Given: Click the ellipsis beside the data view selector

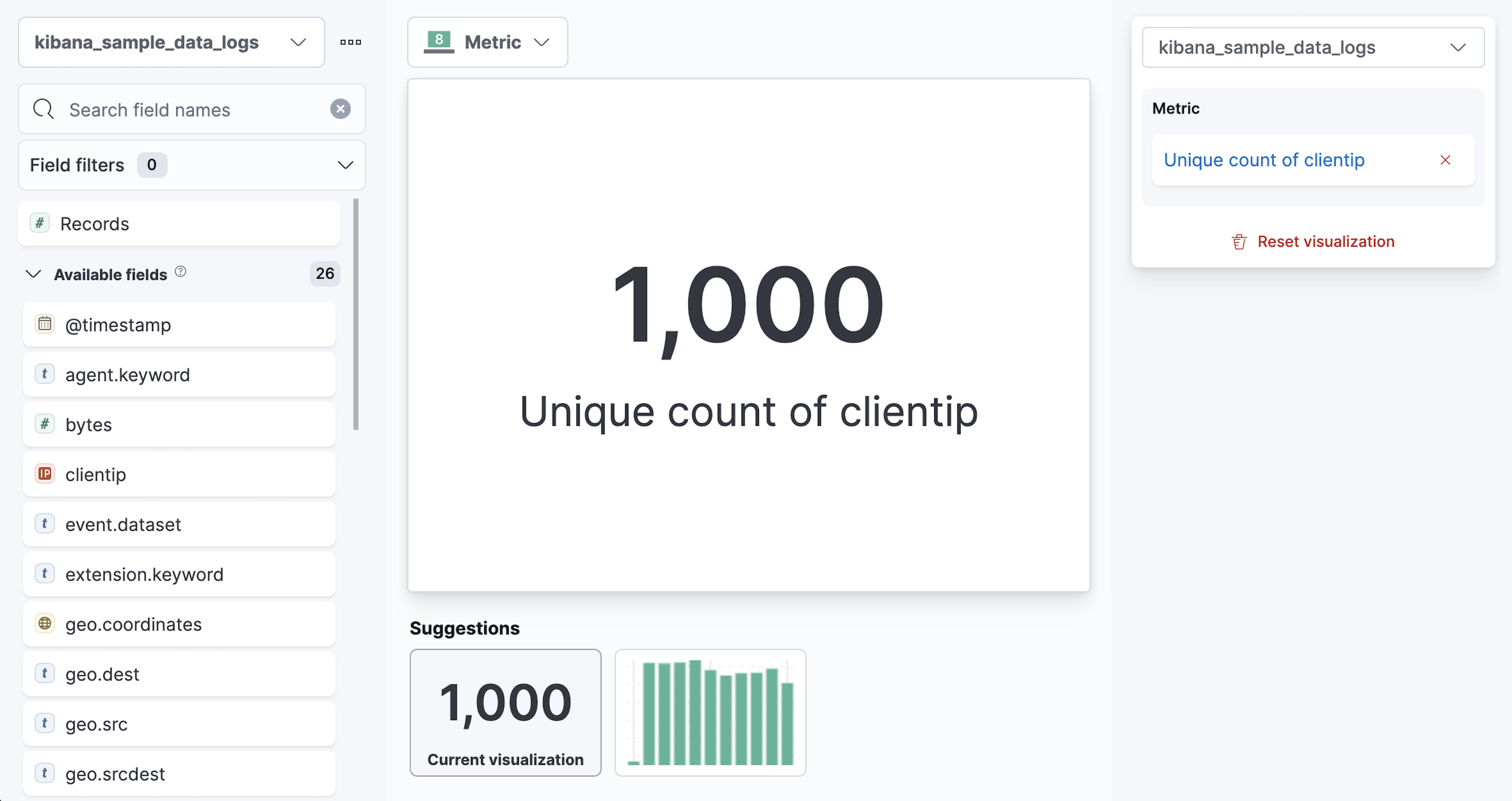Looking at the screenshot, I should 350,42.
